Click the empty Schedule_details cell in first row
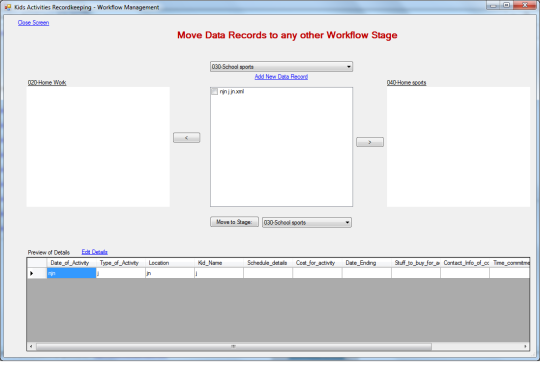The image size is (540, 366). coord(268,273)
